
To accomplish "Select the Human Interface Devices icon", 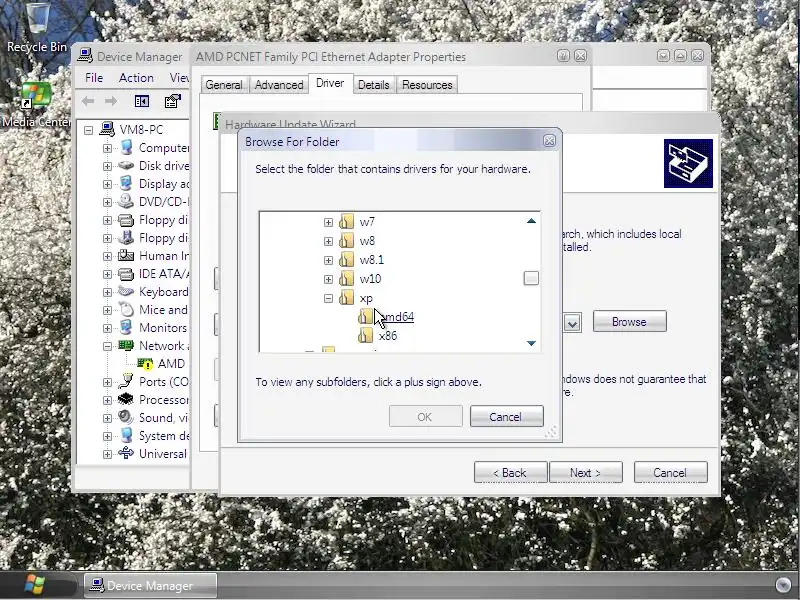I will click(x=126, y=256).
